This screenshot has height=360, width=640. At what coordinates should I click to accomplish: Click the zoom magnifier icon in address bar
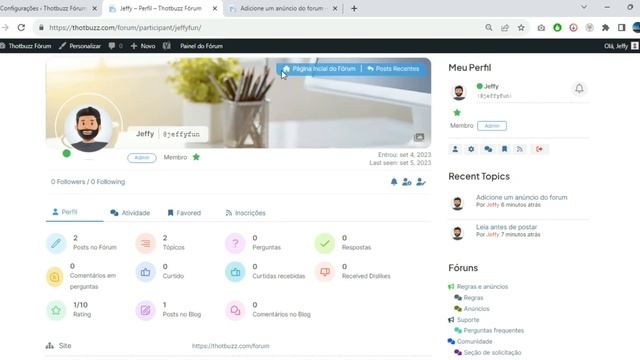(x=489, y=28)
